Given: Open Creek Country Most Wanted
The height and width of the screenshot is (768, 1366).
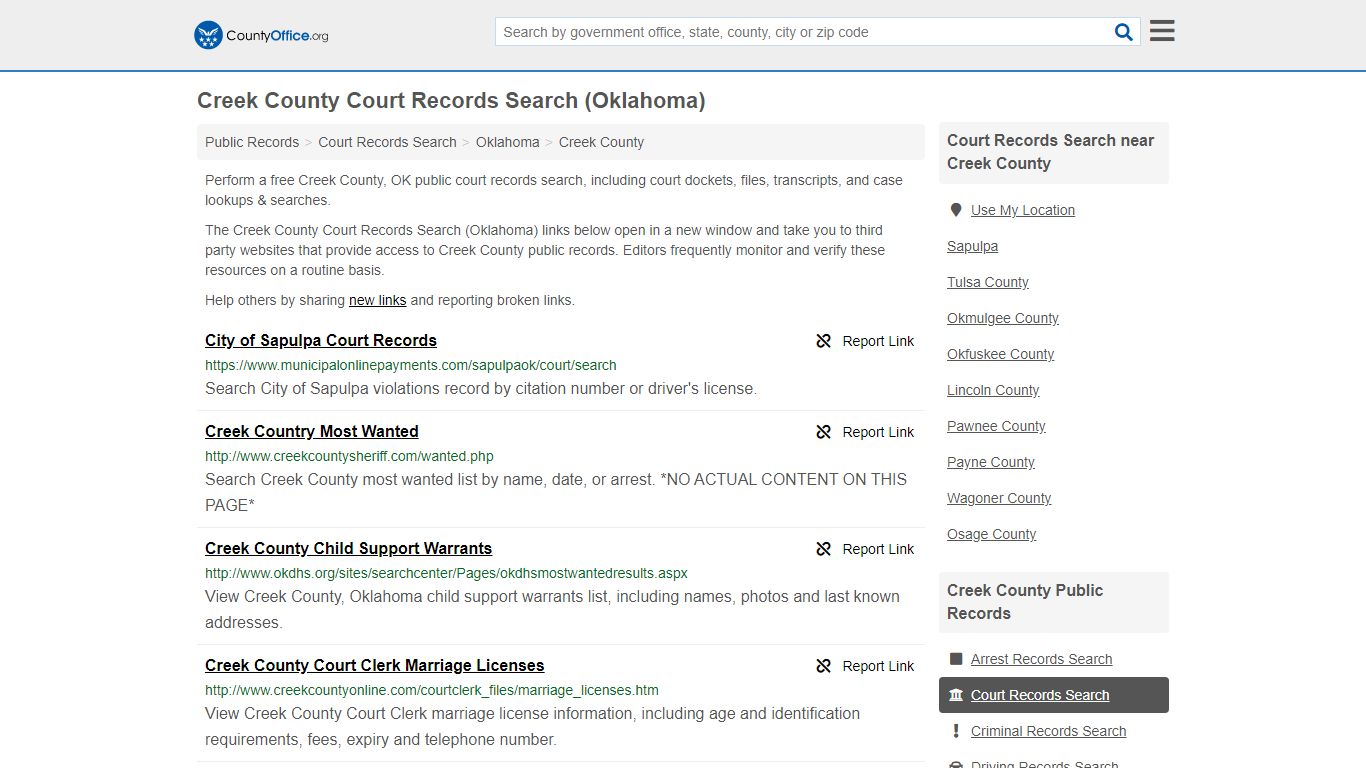Looking at the screenshot, I should point(312,431).
